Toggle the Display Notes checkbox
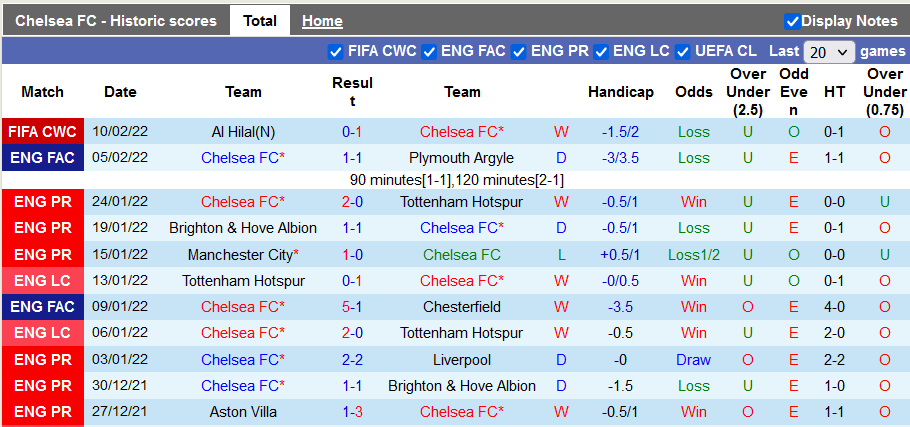910x427 pixels. pyautogui.click(x=792, y=21)
